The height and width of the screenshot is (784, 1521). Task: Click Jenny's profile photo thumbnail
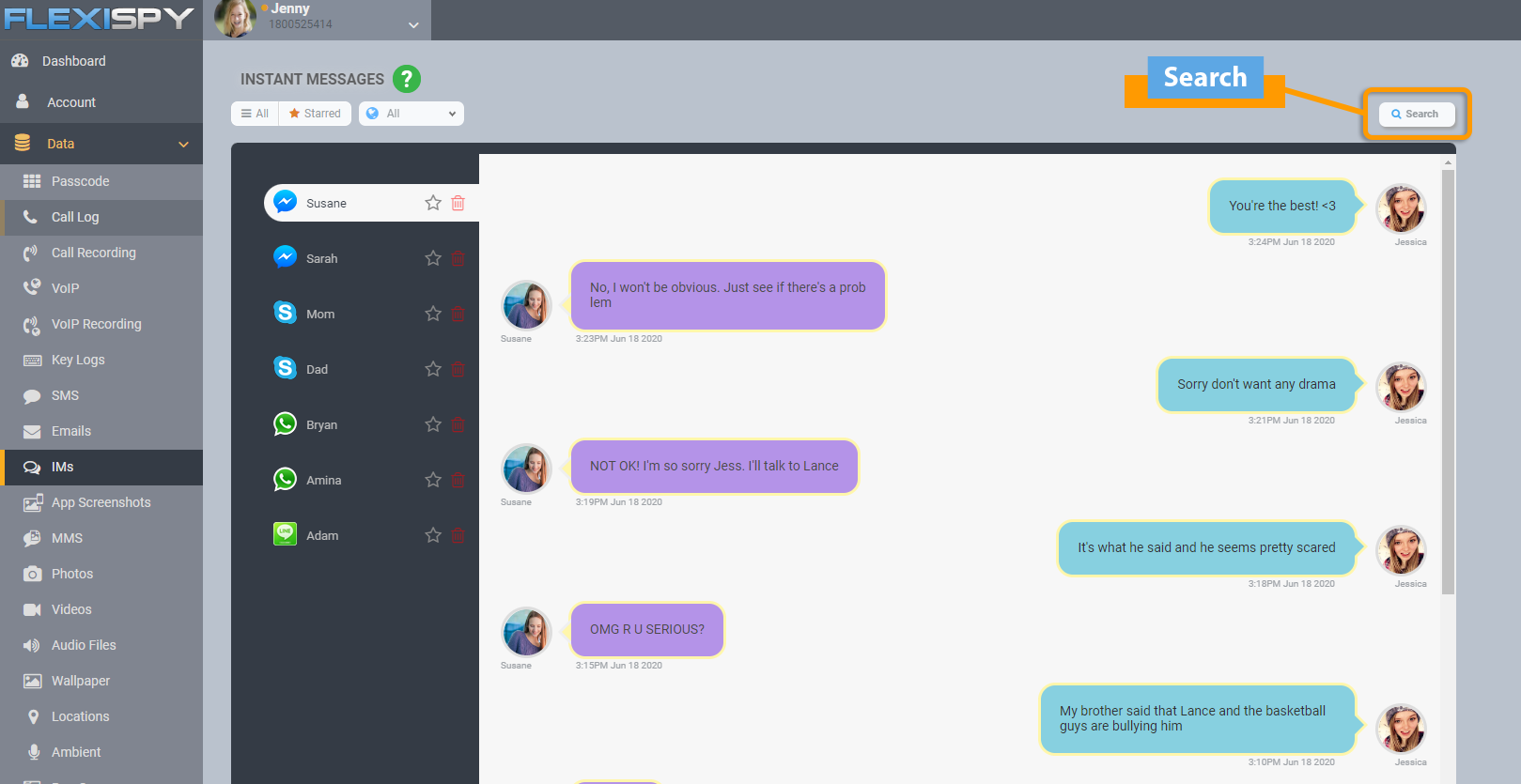point(235,18)
